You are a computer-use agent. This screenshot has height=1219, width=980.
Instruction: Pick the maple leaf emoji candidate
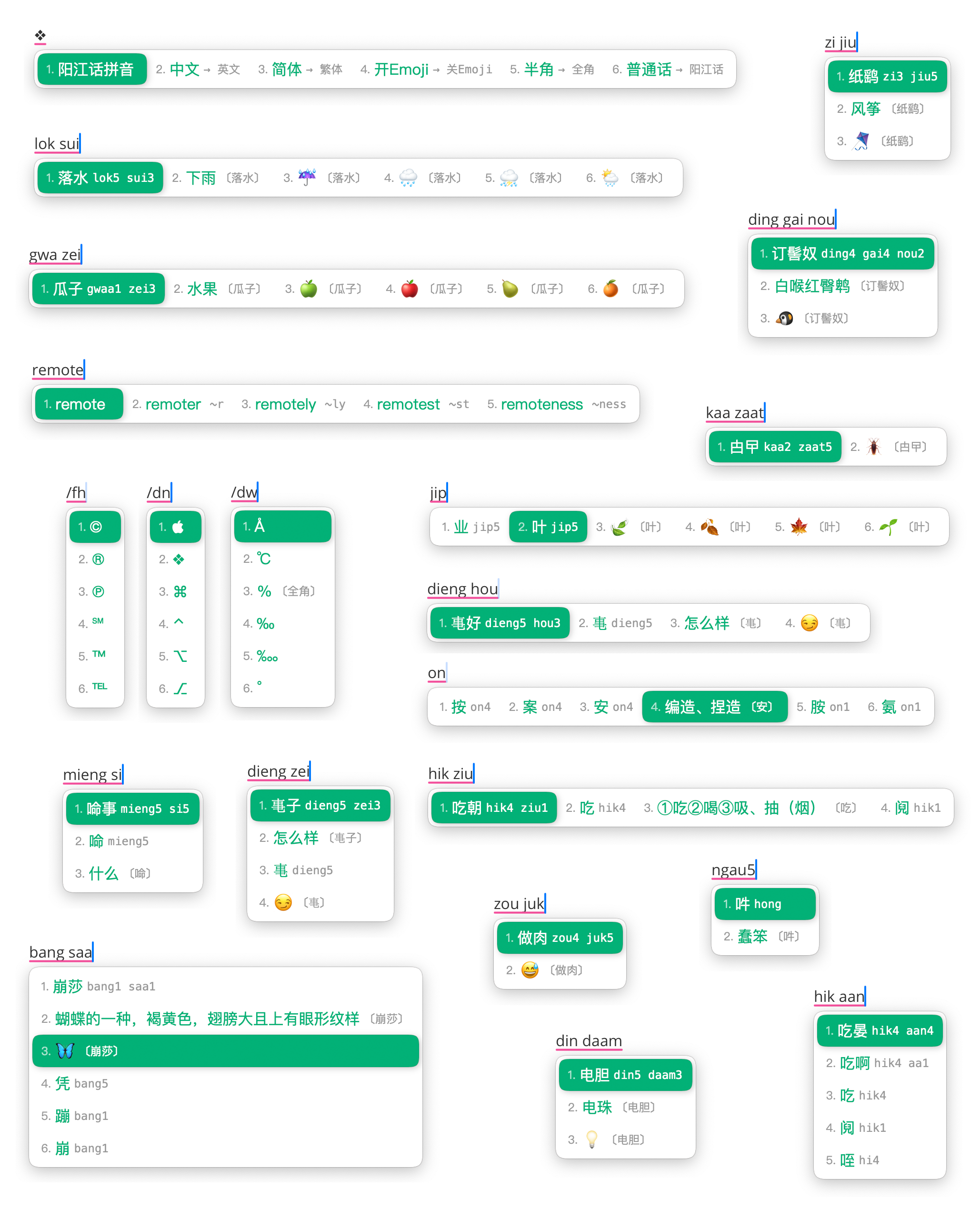pyautogui.click(x=799, y=527)
